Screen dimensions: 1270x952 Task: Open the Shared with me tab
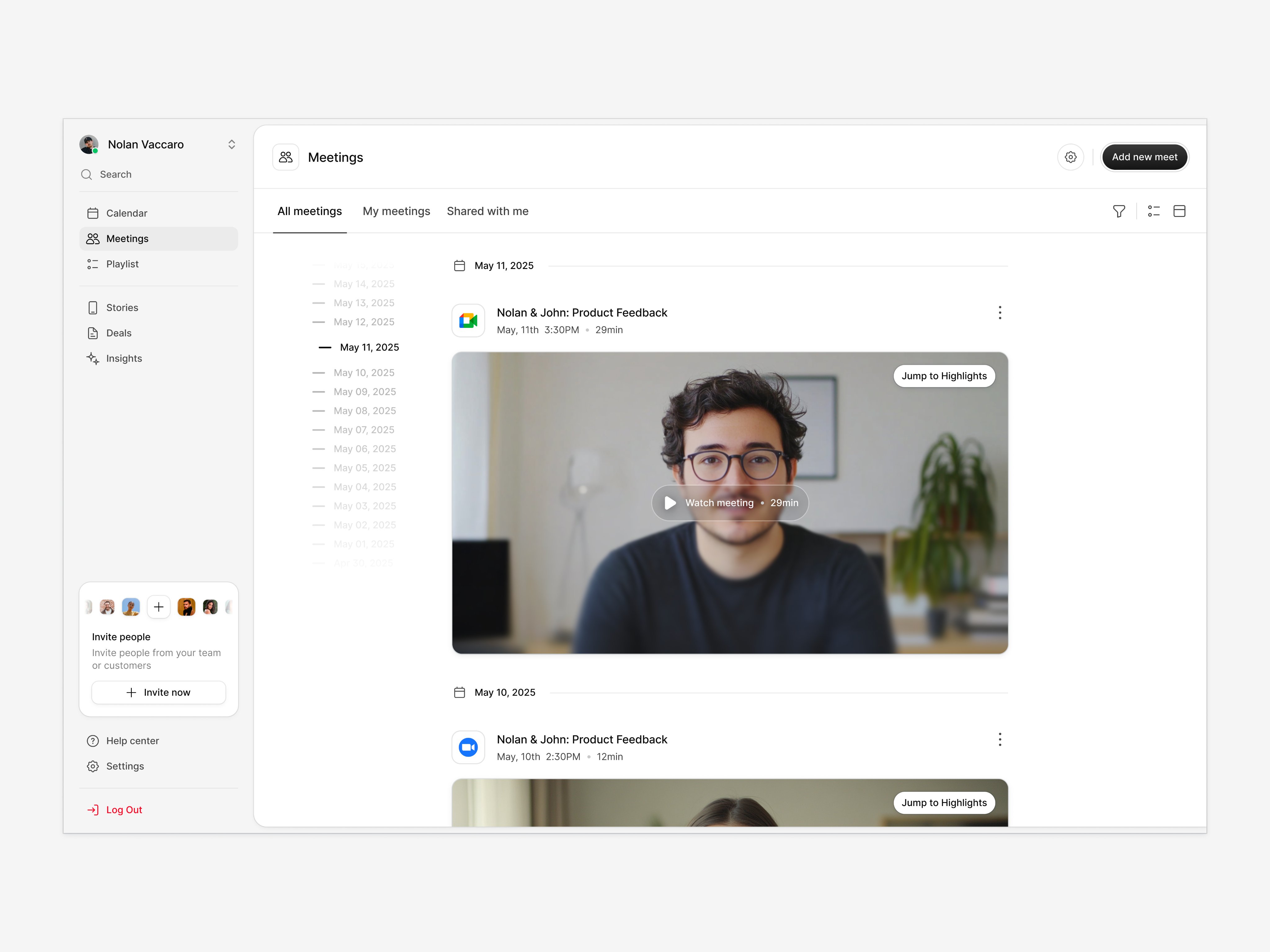pos(487,211)
